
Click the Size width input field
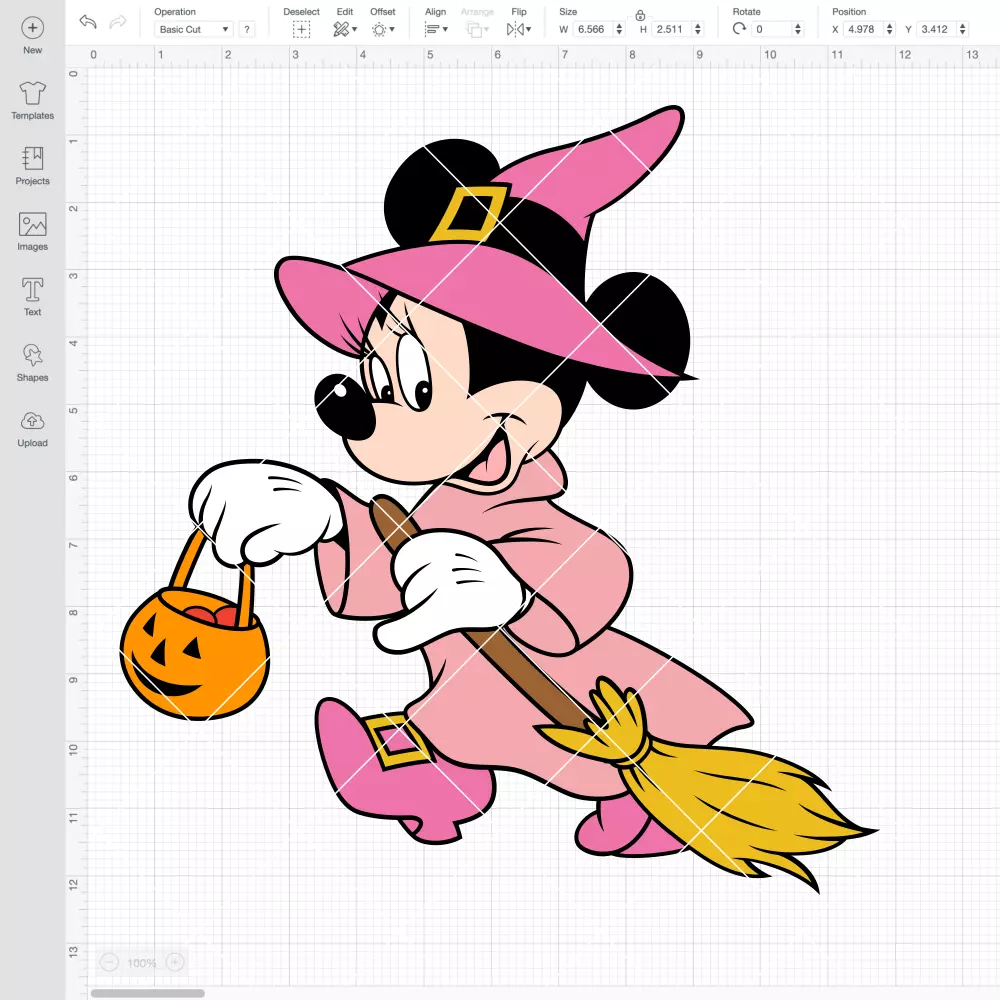click(x=592, y=29)
